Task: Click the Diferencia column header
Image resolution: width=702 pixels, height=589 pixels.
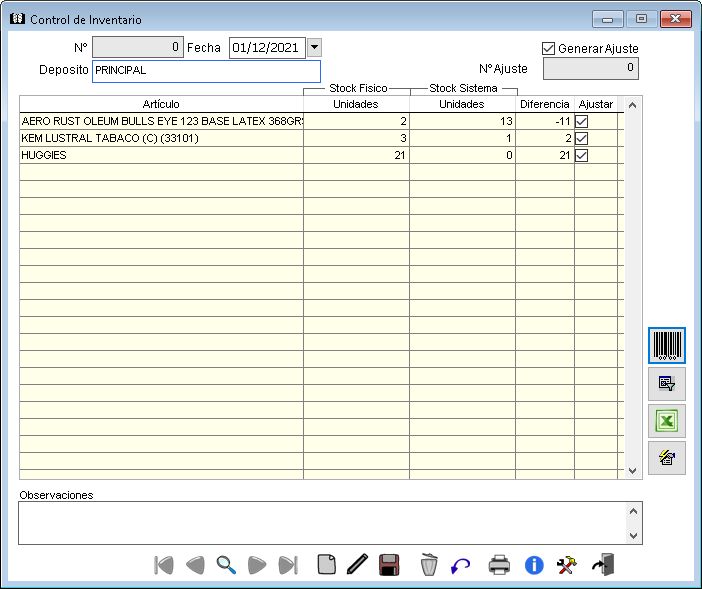Action: pyautogui.click(x=545, y=104)
